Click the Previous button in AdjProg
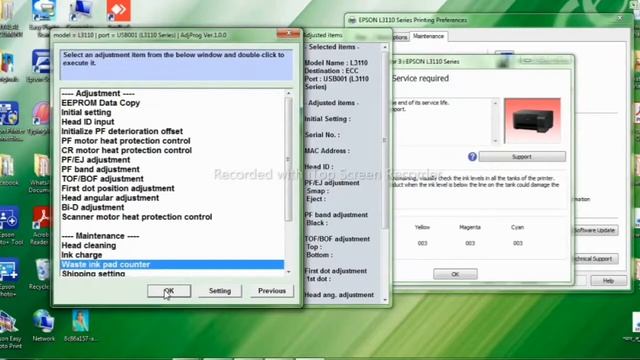Viewport: 640px width, 360px height. (x=272, y=291)
